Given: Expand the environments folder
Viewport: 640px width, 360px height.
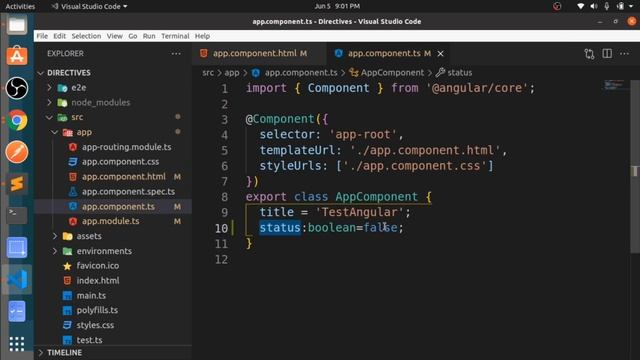Looking at the screenshot, I should [x=55, y=251].
